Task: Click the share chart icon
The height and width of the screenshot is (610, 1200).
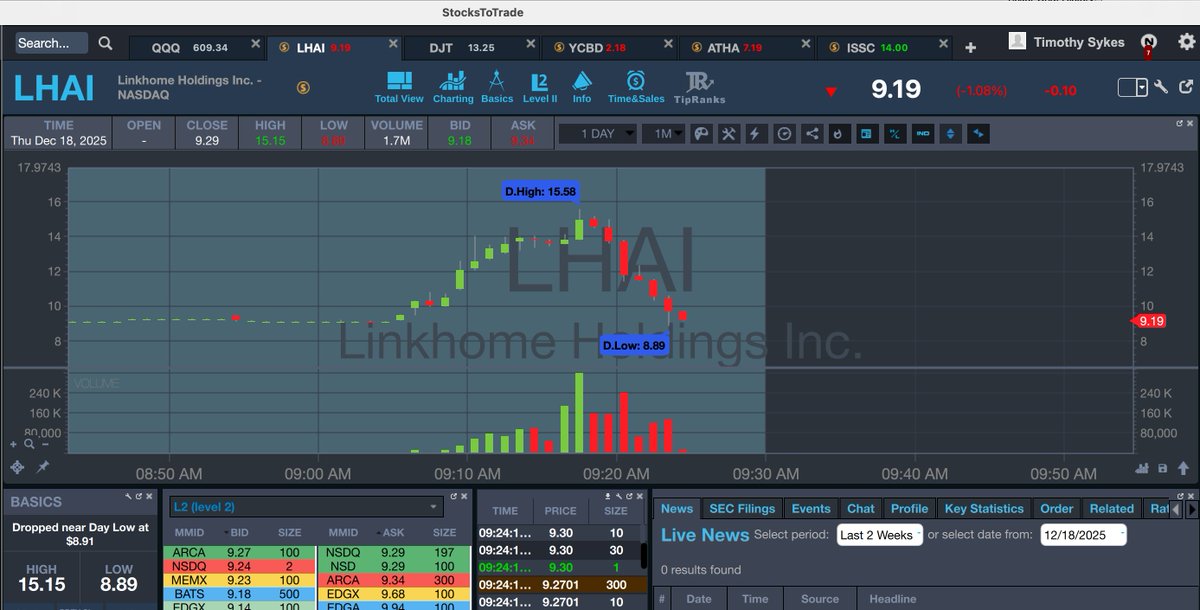Action: tap(812, 133)
